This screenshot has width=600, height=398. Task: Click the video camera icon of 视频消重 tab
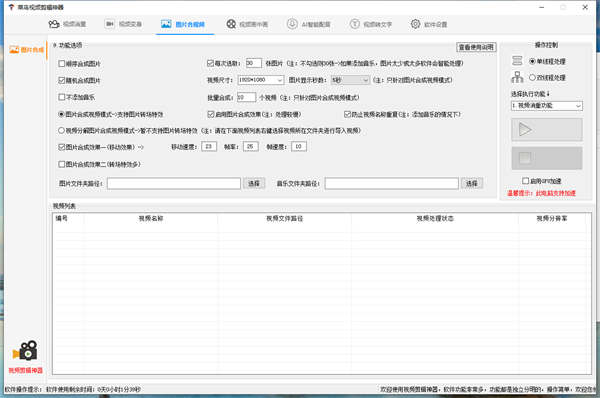click(54, 24)
